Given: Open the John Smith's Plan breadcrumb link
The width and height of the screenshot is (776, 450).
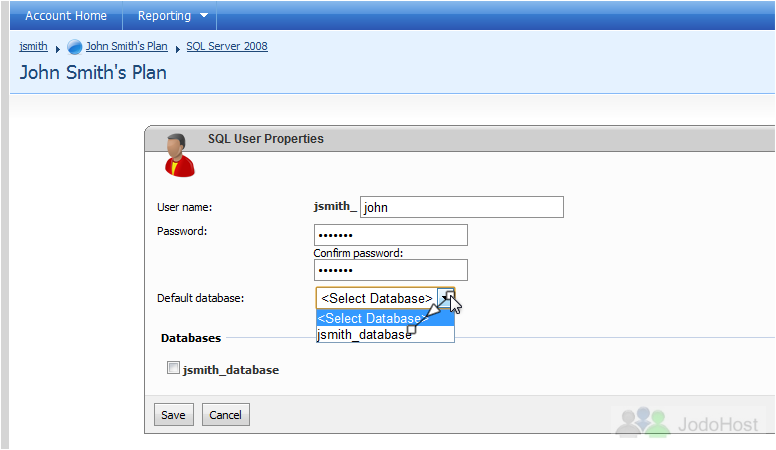Looking at the screenshot, I should coord(127,46).
